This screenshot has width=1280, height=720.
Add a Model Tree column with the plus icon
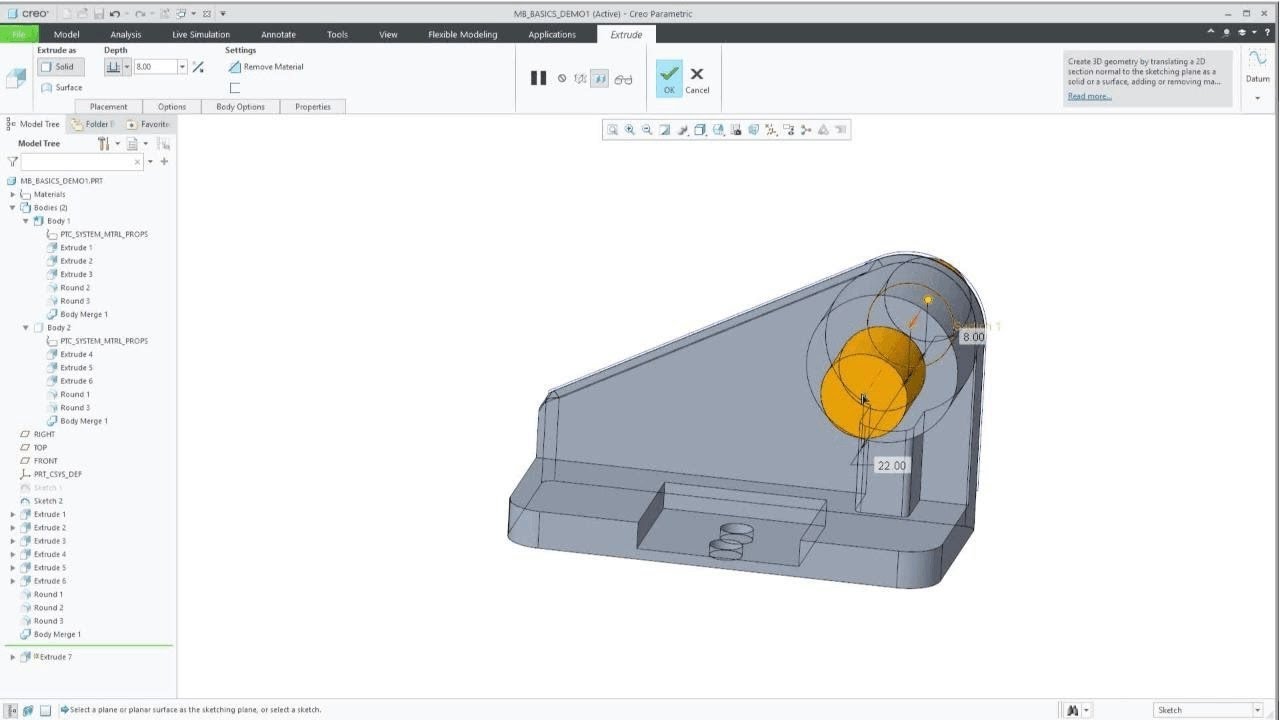165,161
